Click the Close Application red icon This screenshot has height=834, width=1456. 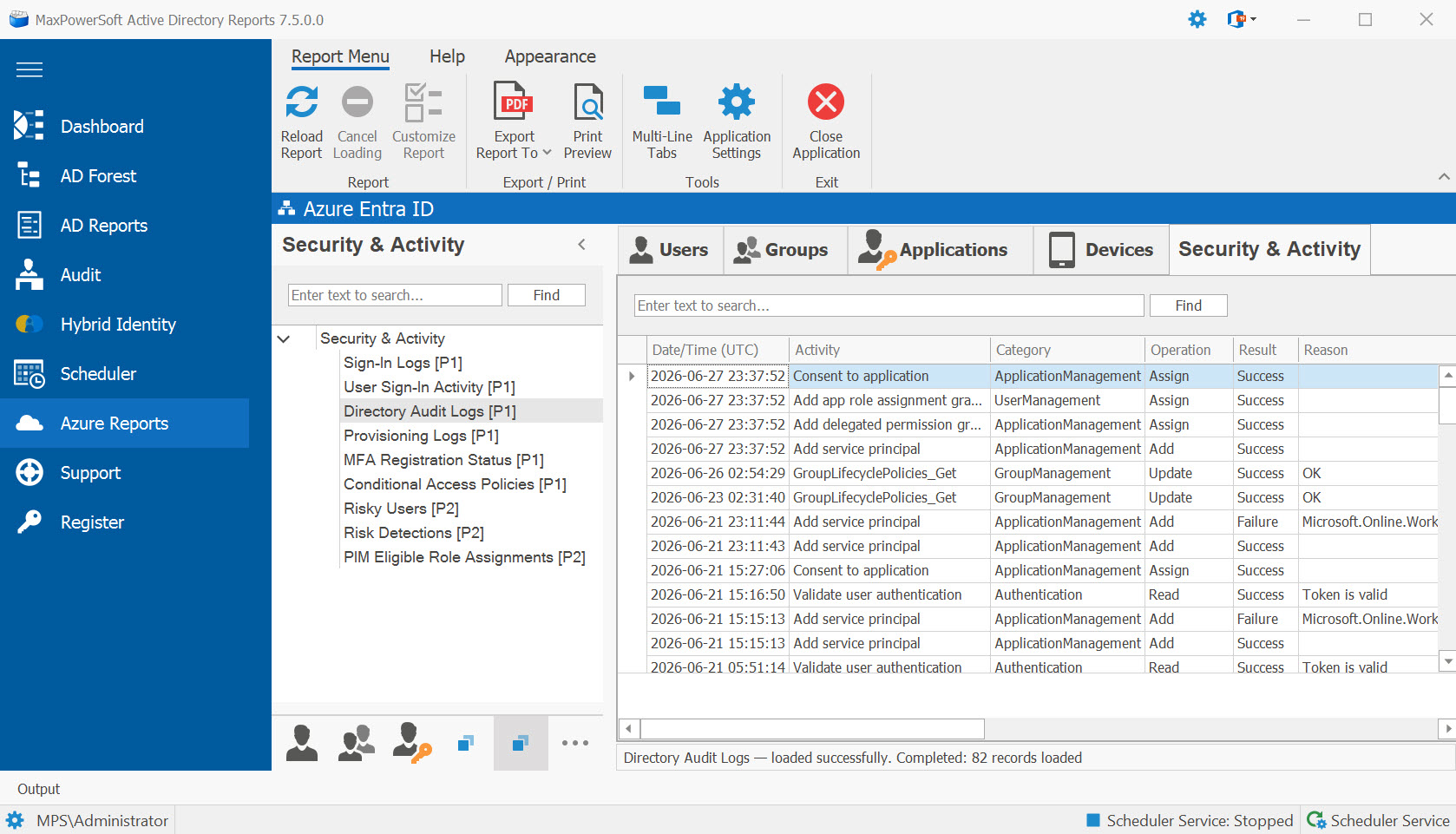click(x=826, y=102)
